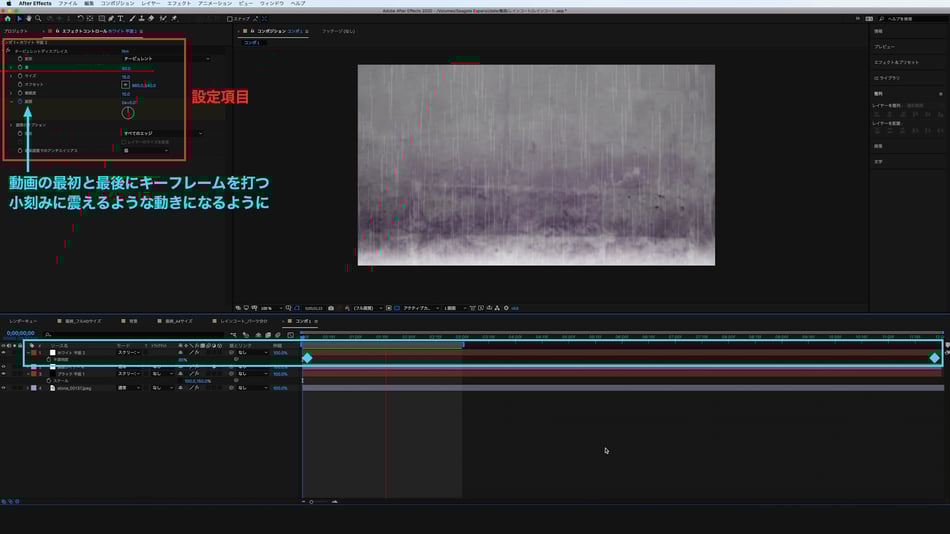Viewport: 950px width, 534px height.
Task: Click the evolution angle dial
Action: click(128, 113)
